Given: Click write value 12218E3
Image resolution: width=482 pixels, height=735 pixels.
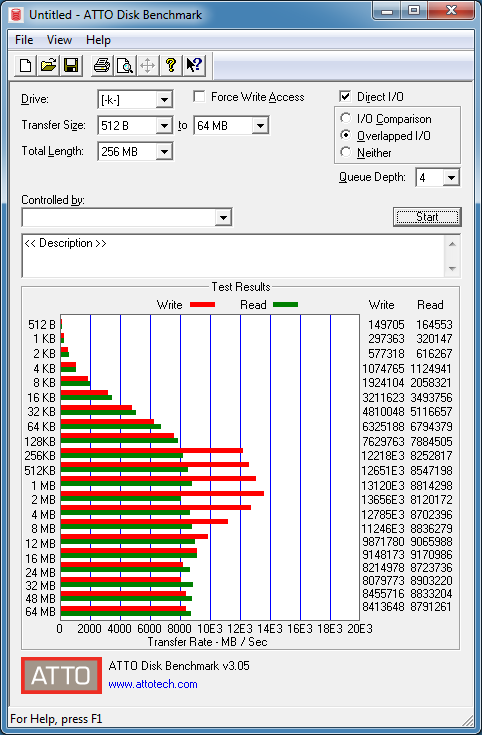Looking at the screenshot, I should pyautogui.click(x=383, y=456).
